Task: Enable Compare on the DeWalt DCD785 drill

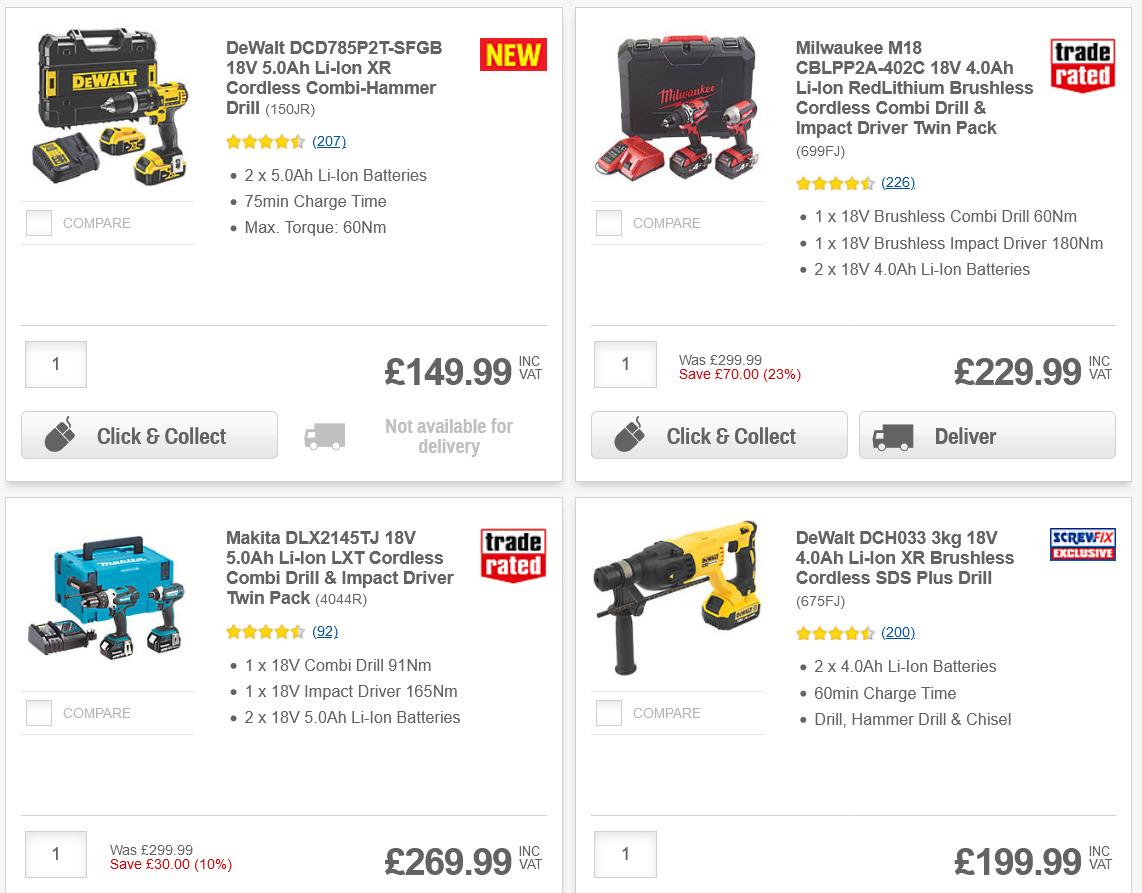Action: (38, 223)
